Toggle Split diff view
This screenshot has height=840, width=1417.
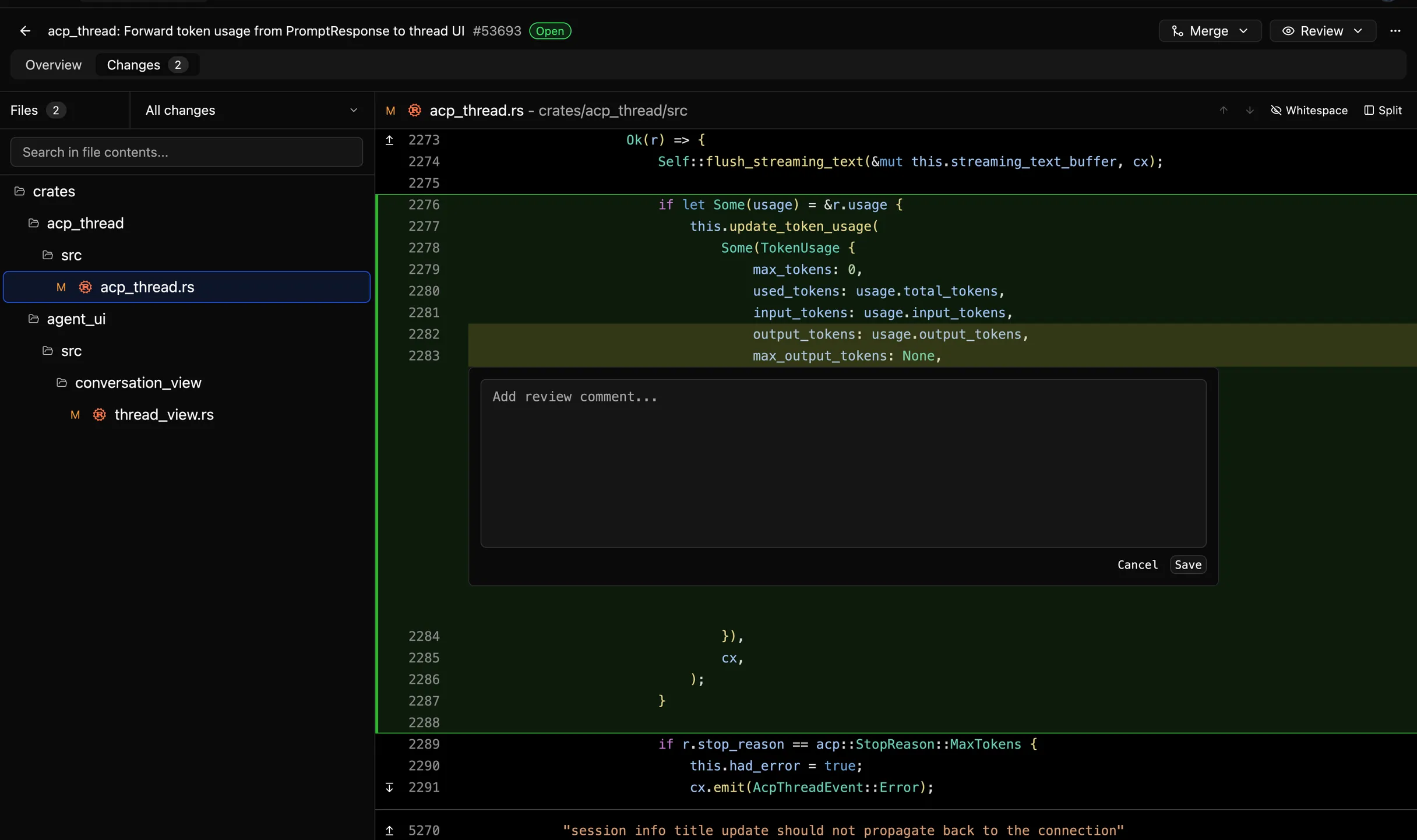[1383, 110]
